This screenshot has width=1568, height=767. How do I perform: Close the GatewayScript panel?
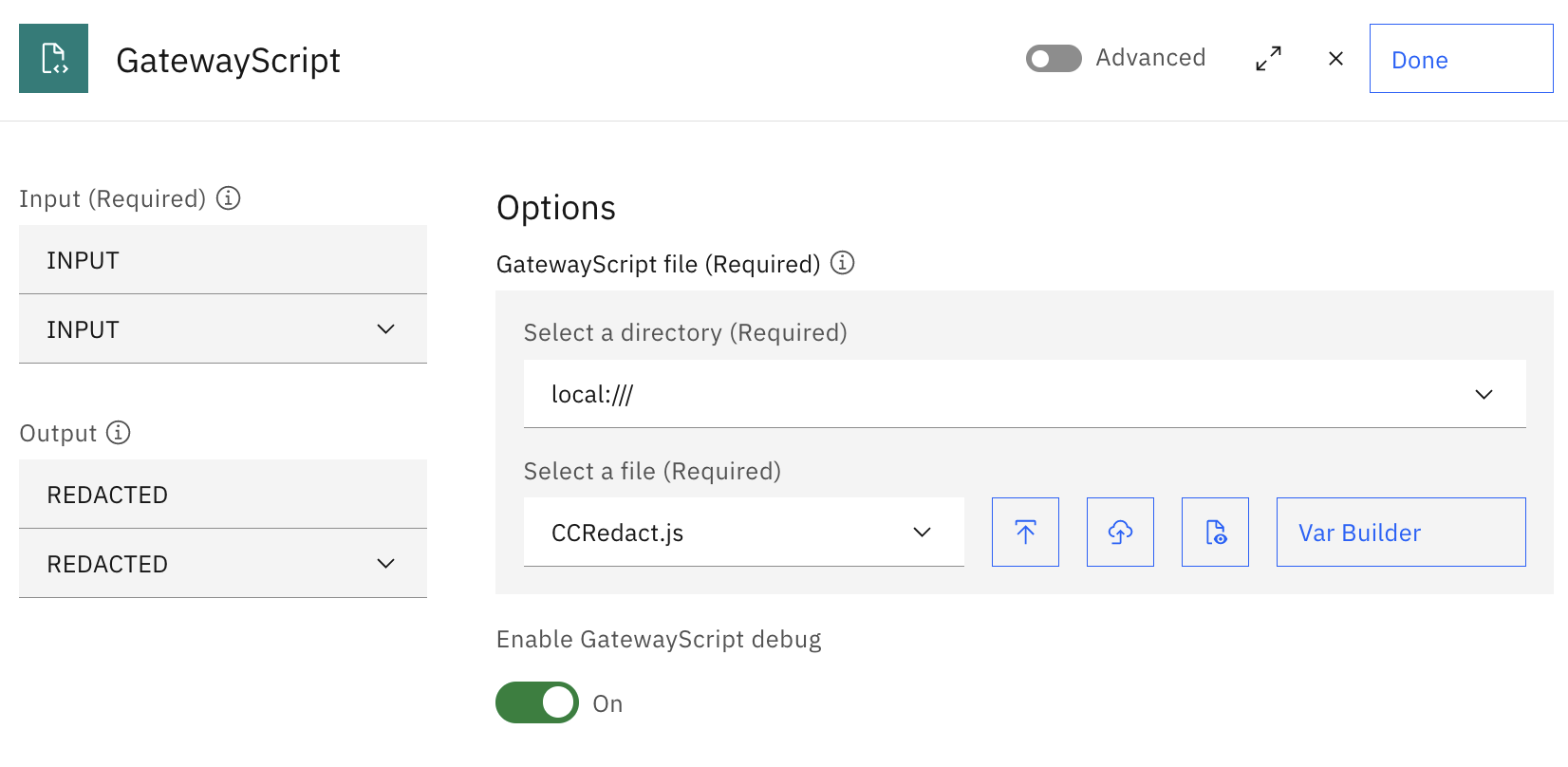[x=1335, y=59]
